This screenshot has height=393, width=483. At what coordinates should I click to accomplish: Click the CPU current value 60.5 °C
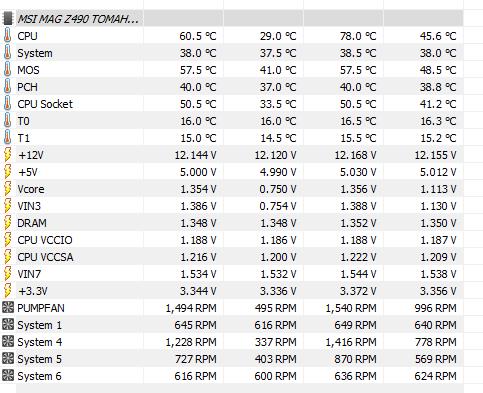point(198,36)
